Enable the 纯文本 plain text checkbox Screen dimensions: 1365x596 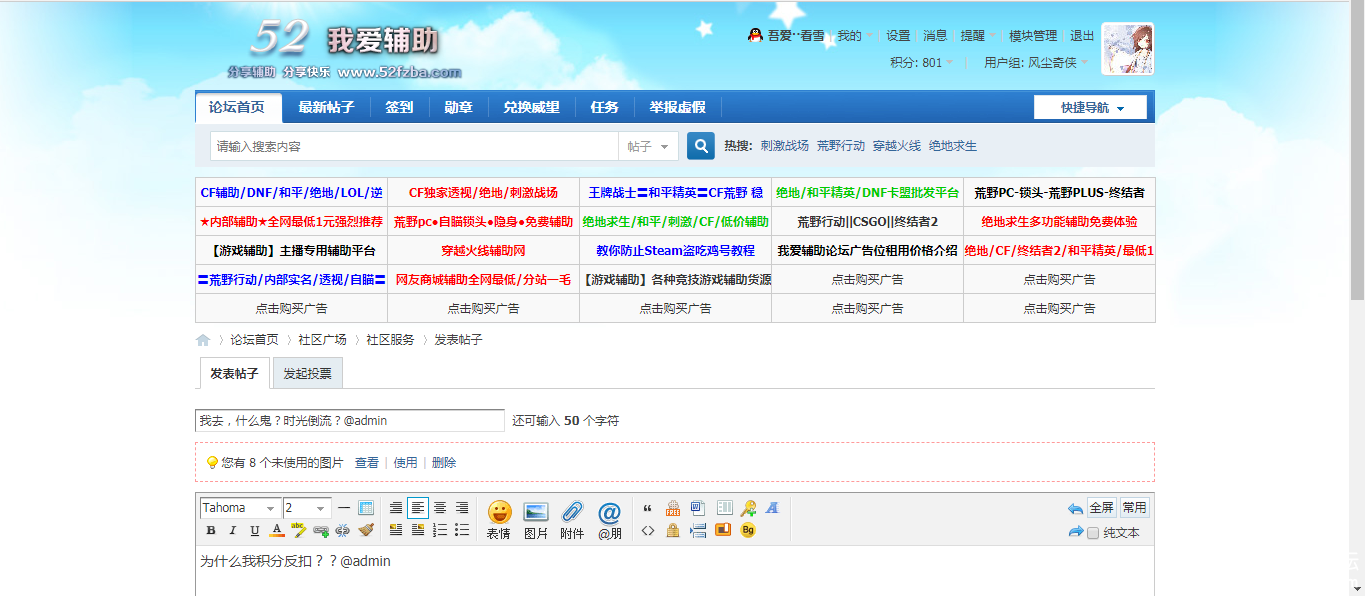pyautogui.click(x=1093, y=533)
